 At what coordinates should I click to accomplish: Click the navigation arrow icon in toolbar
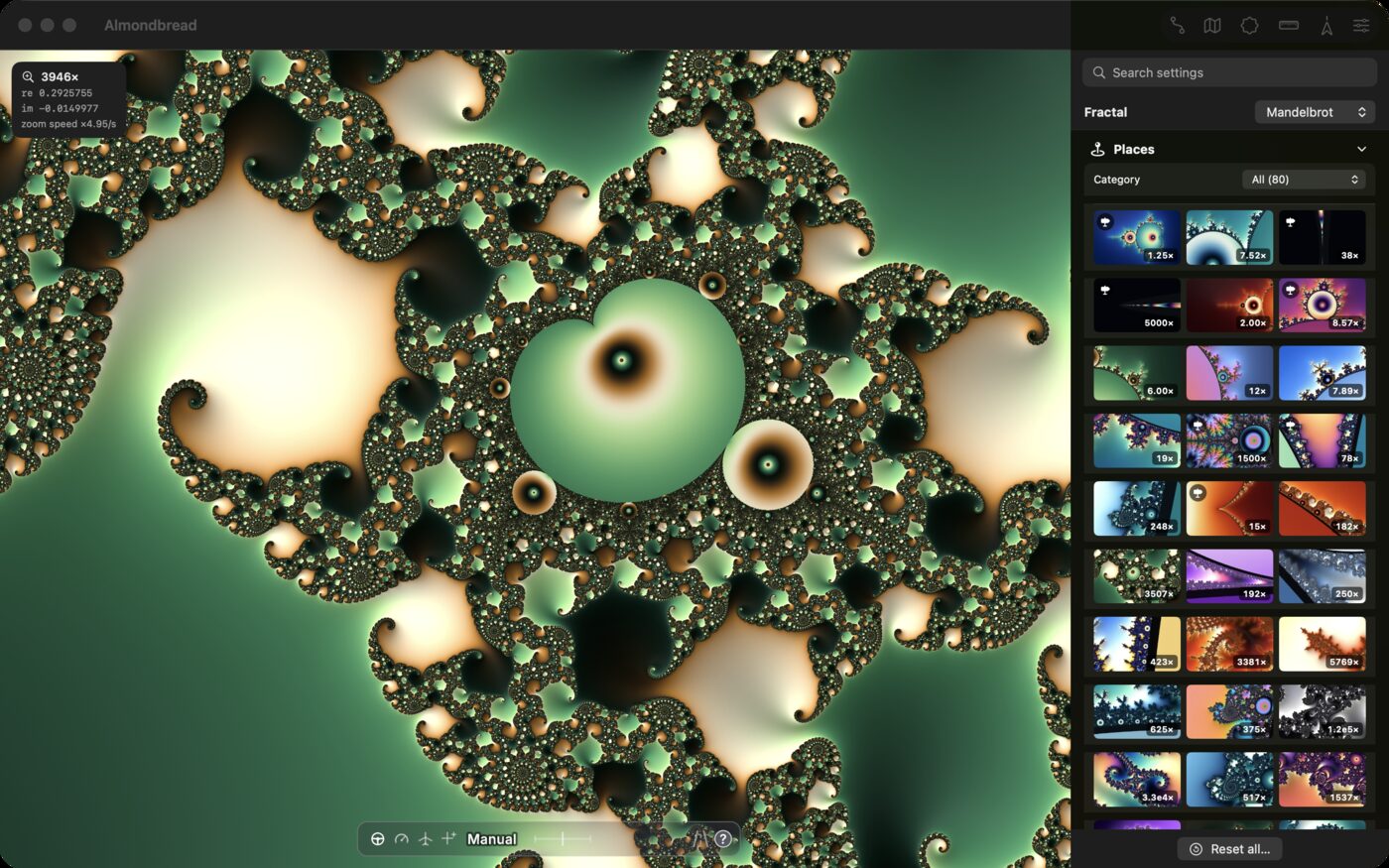1326,26
